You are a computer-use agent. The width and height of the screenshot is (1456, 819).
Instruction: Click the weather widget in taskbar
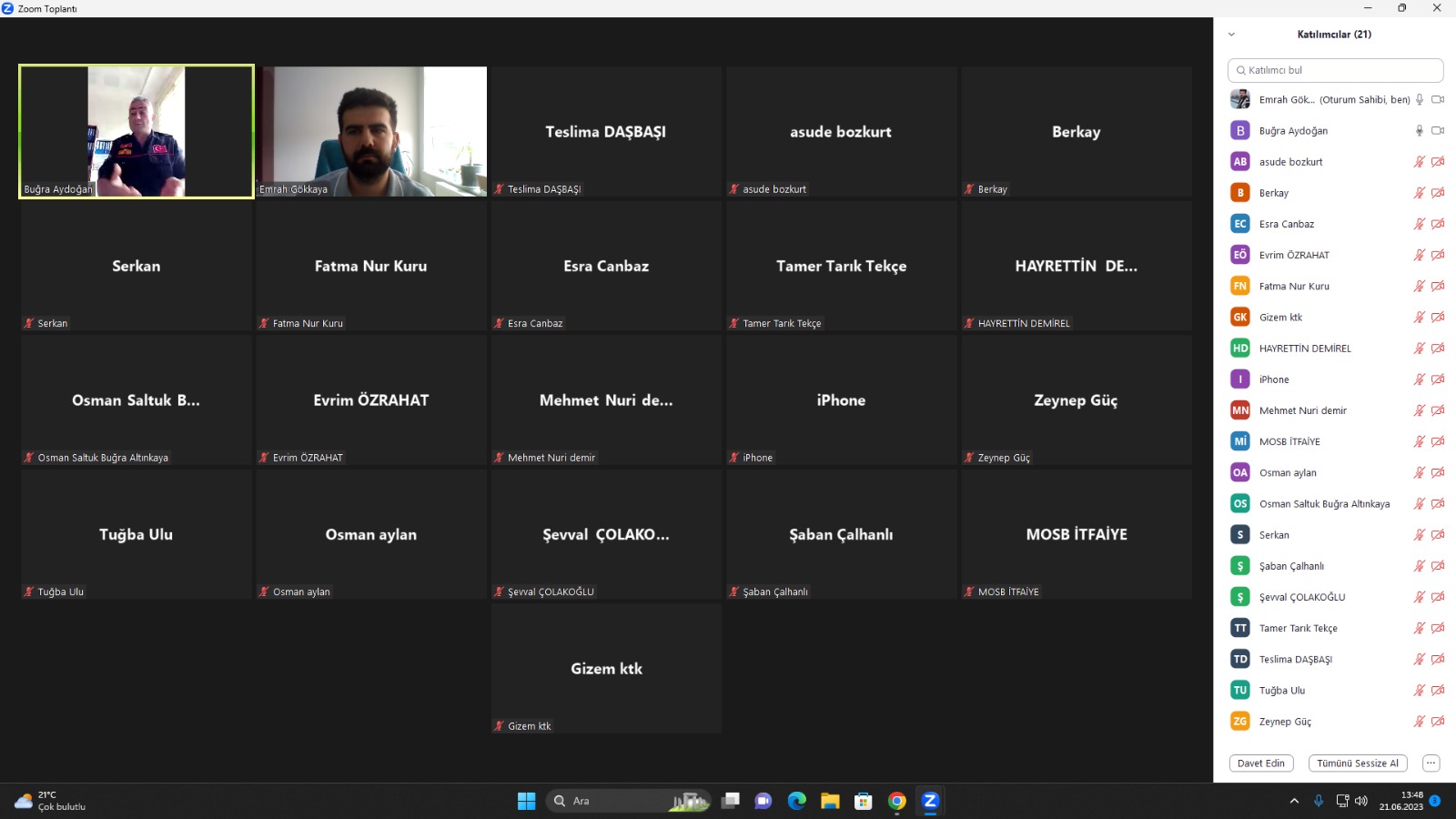click(50, 801)
